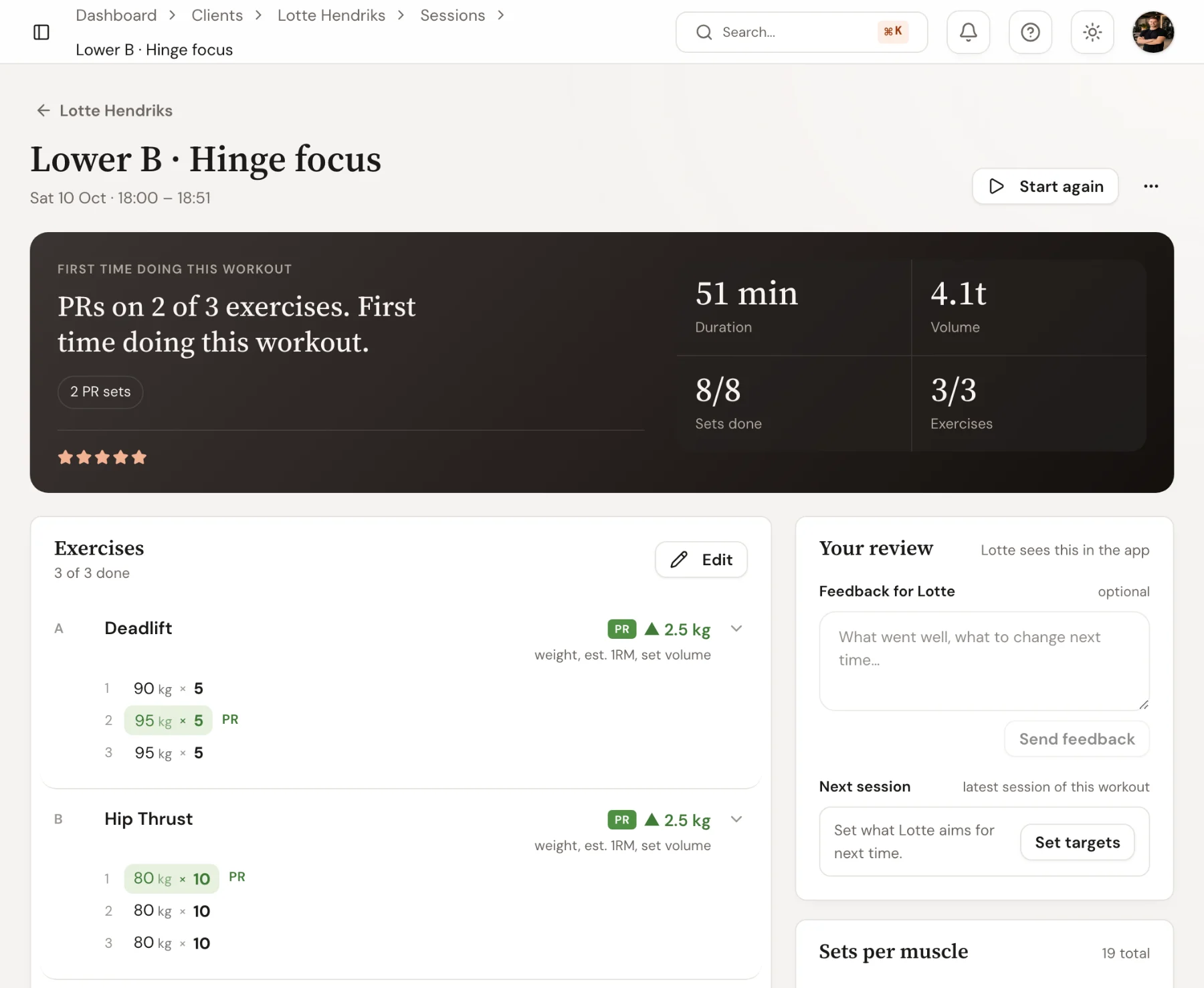Click Deadlift 2.5 kg increase indicator

tap(677, 629)
